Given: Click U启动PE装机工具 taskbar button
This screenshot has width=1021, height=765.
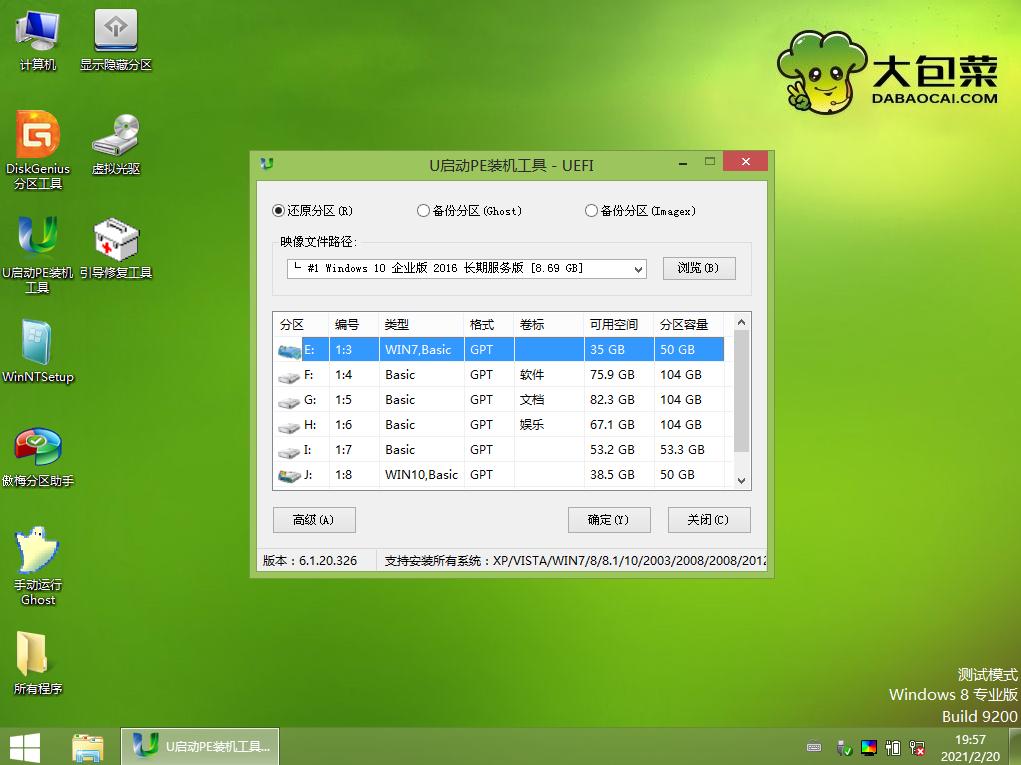Looking at the screenshot, I should (x=200, y=747).
